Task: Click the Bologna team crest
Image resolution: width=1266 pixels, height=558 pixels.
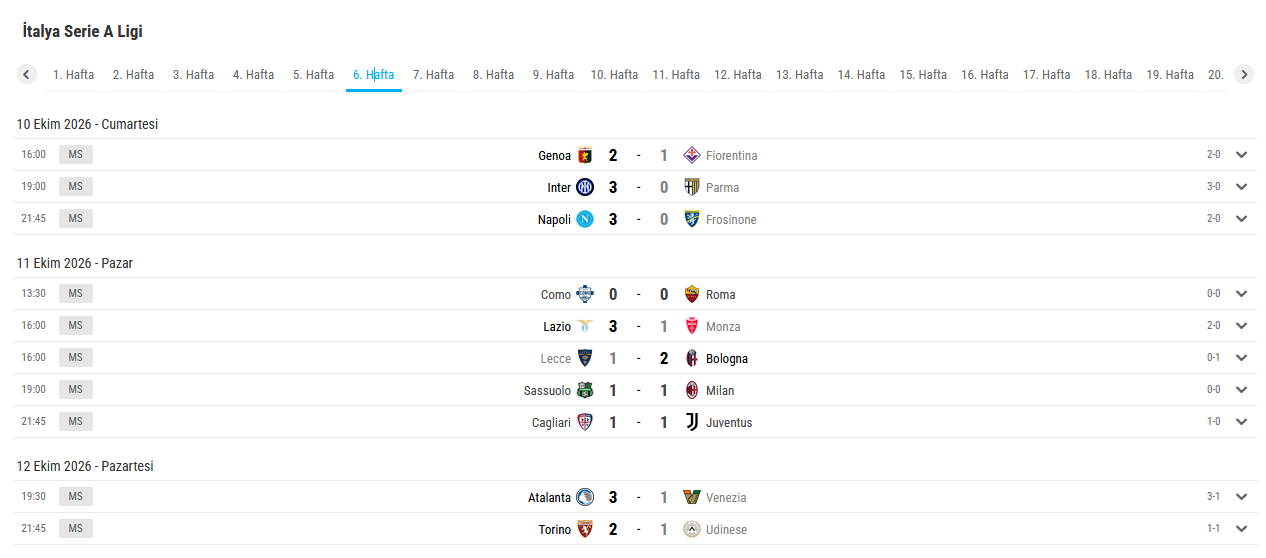Action: [691, 358]
